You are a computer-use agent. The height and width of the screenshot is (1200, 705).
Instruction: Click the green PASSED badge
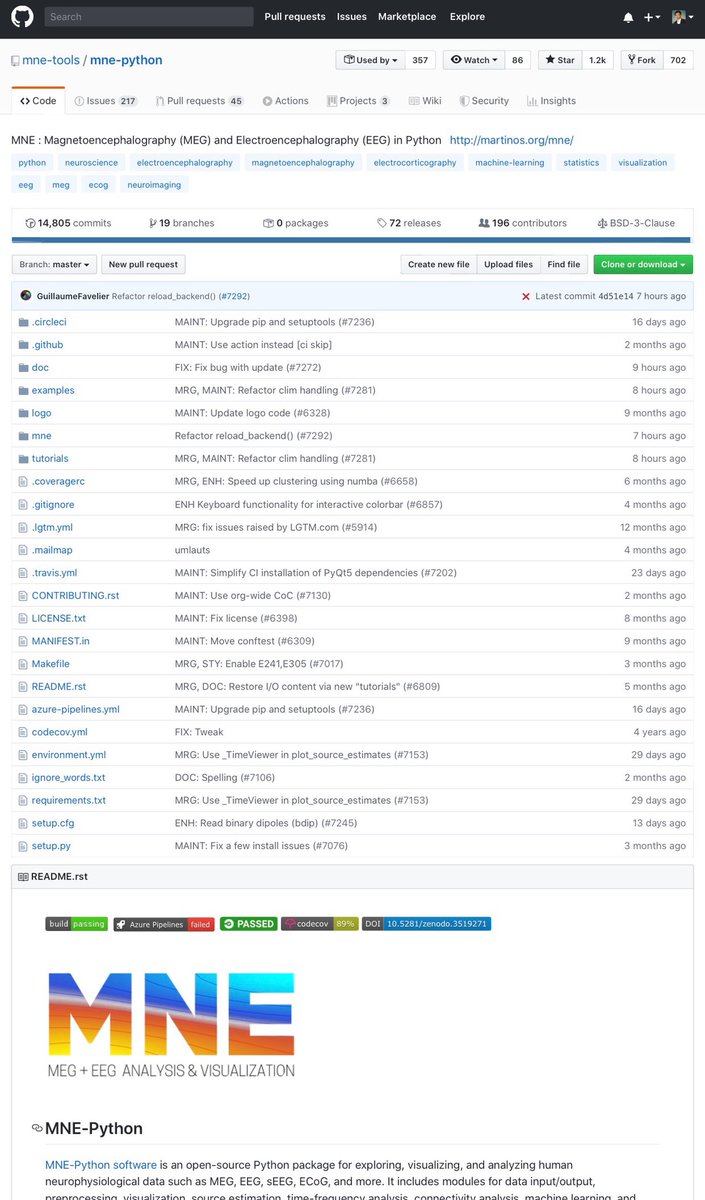(248, 924)
